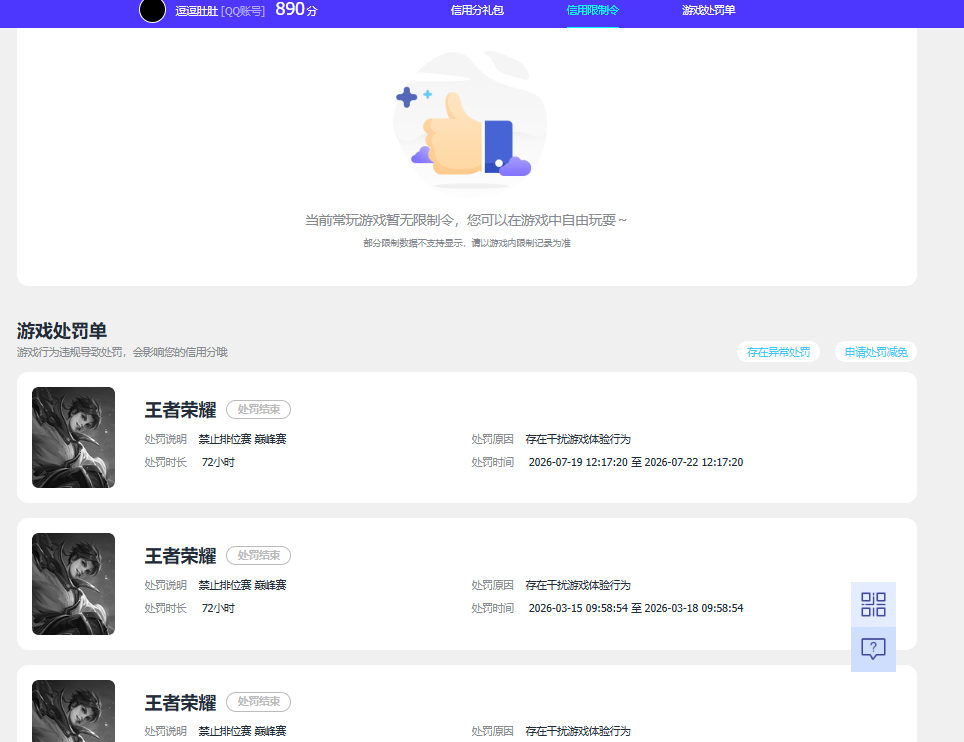
Task: Click 处罚结束 badge for 2026-07-19 penalty
Action: [259, 409]
